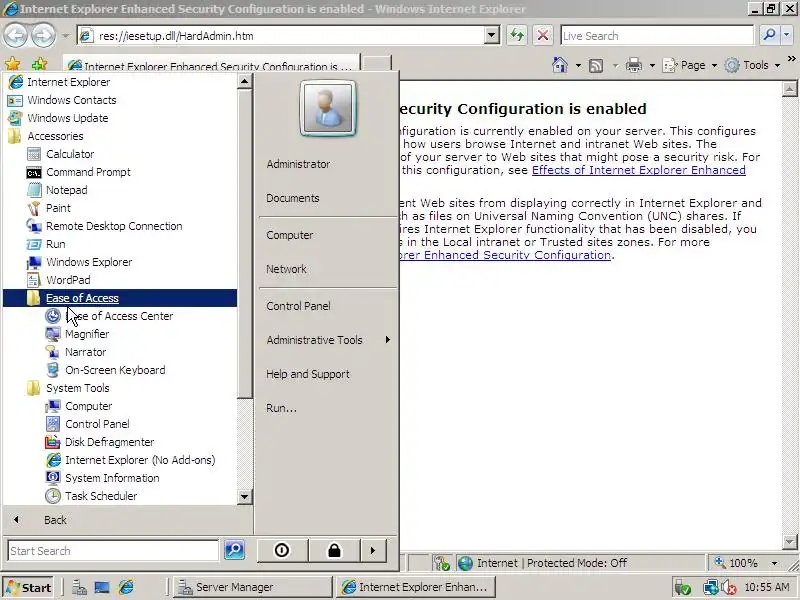Viewport: 800px width, 600px height.
Task: Click the Refresh page button
Action: coord(517,36)
